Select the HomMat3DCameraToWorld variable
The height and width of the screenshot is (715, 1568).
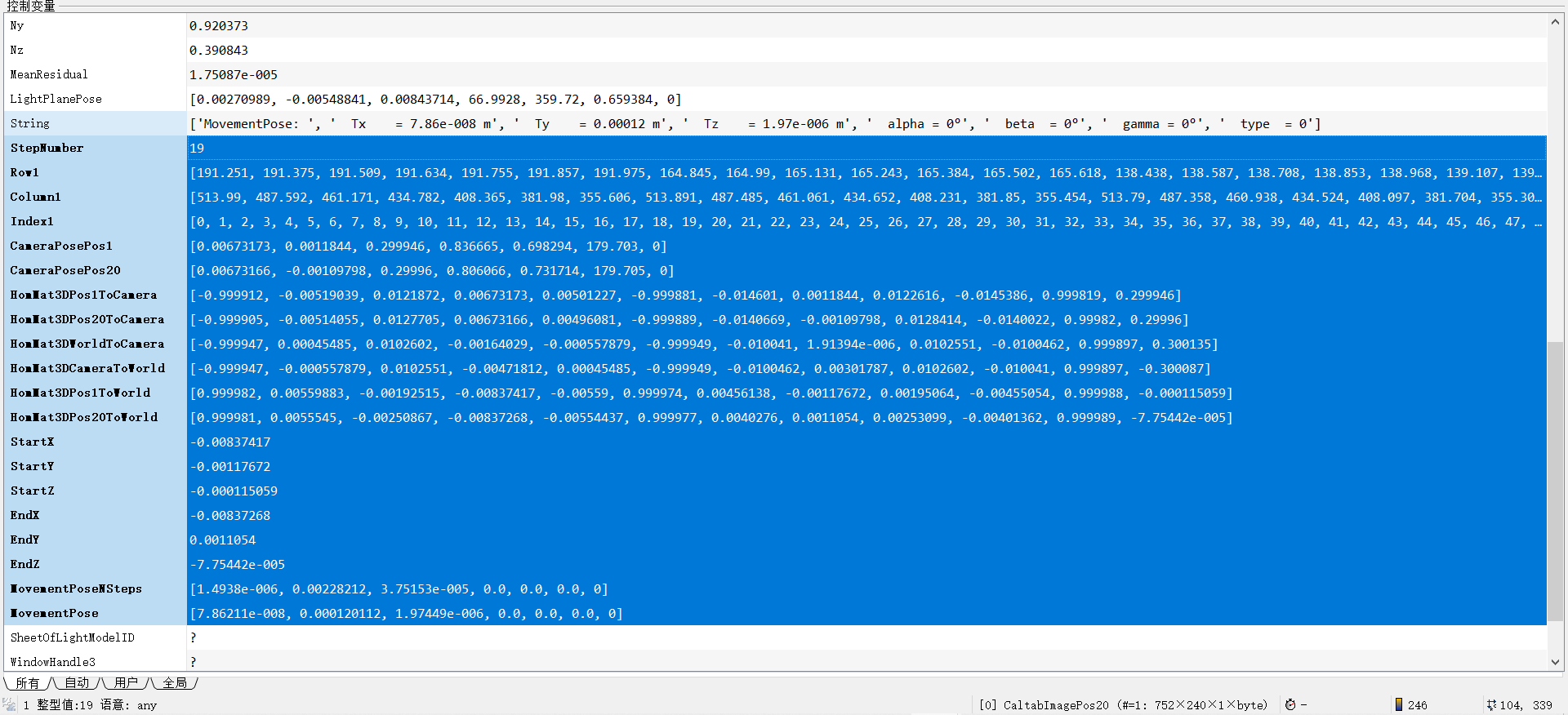pos(87,368)
